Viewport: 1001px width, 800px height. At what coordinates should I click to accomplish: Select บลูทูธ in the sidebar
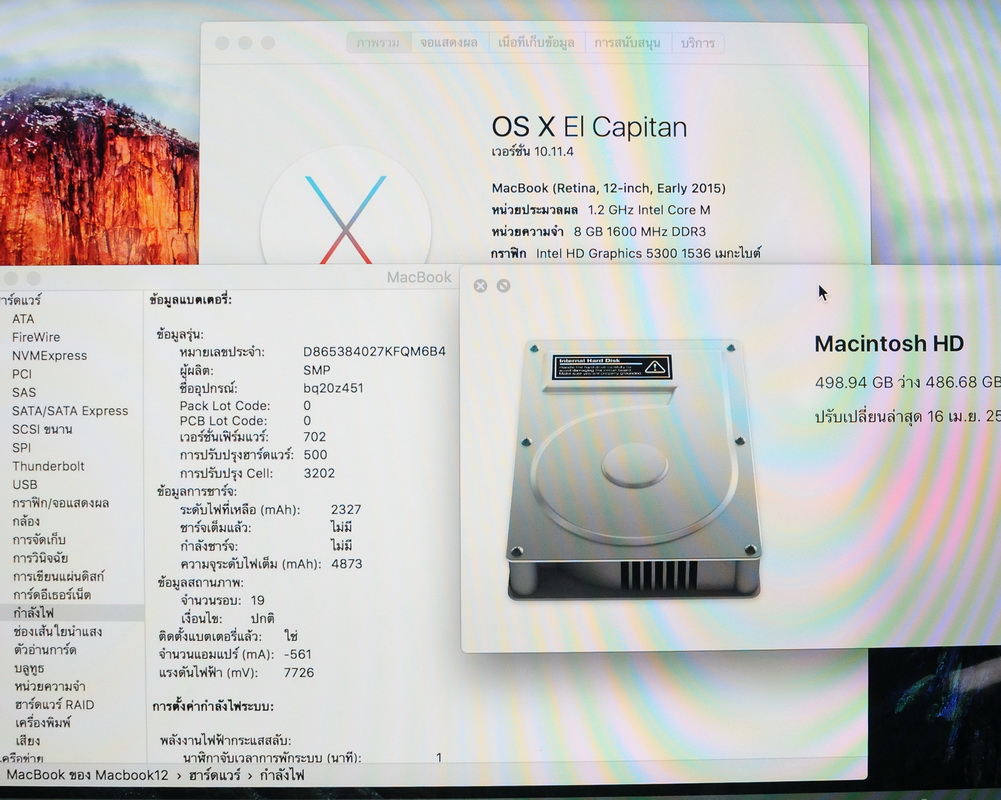coord(29,668)
